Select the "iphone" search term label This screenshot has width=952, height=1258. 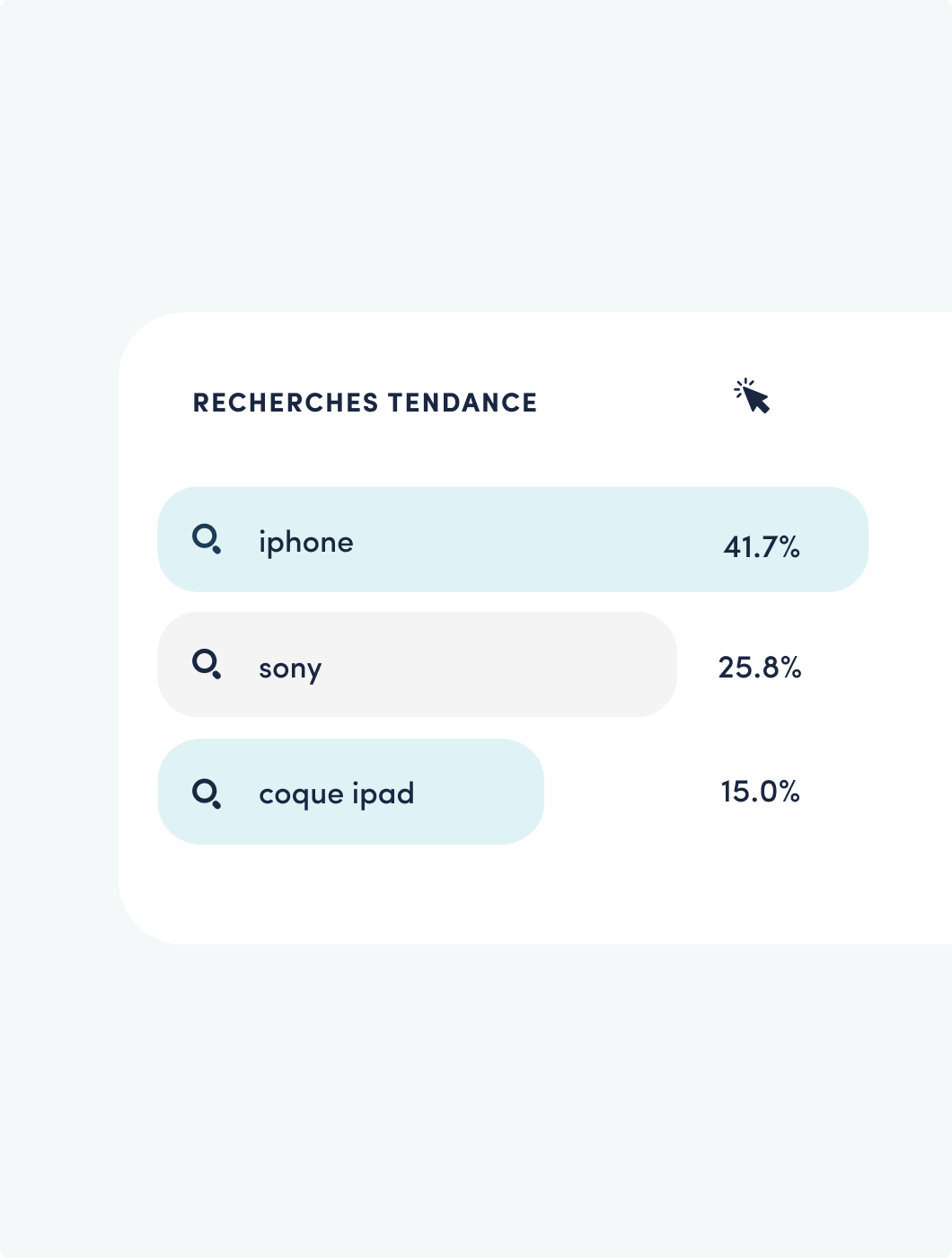[306, 543]
